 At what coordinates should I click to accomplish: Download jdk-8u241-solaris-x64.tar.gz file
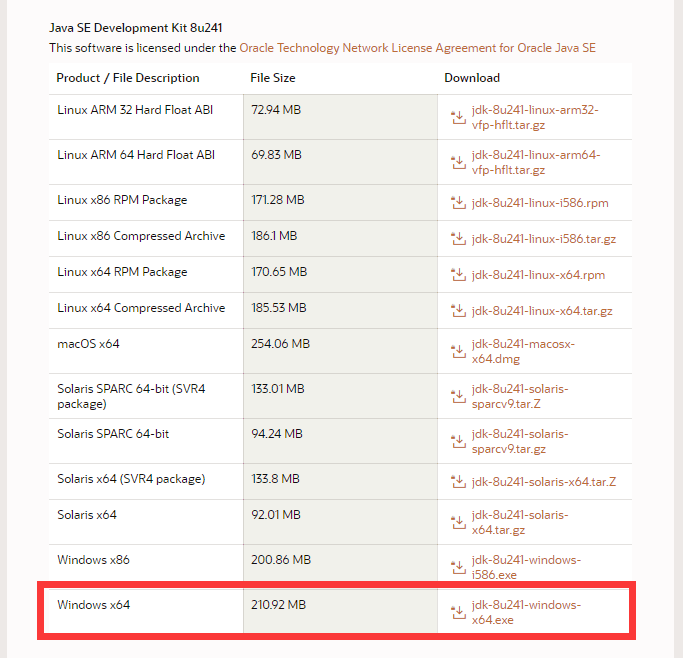tap(520, 522)
